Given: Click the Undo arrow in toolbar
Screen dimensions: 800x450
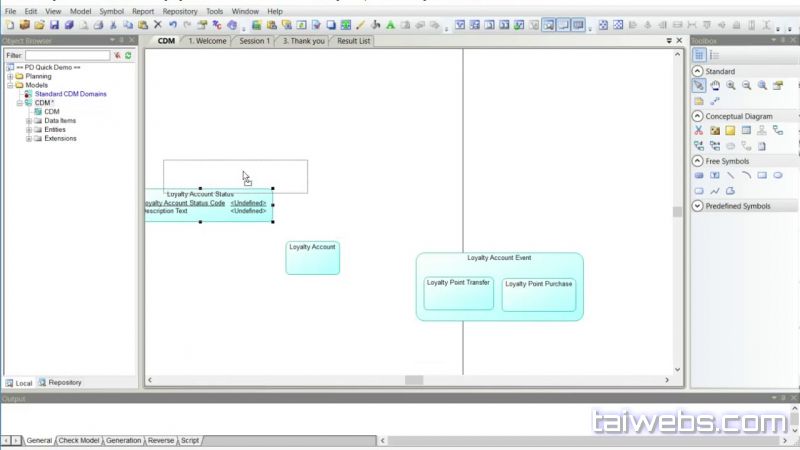Looking at the screenshot, I should [x=173, y=24].
